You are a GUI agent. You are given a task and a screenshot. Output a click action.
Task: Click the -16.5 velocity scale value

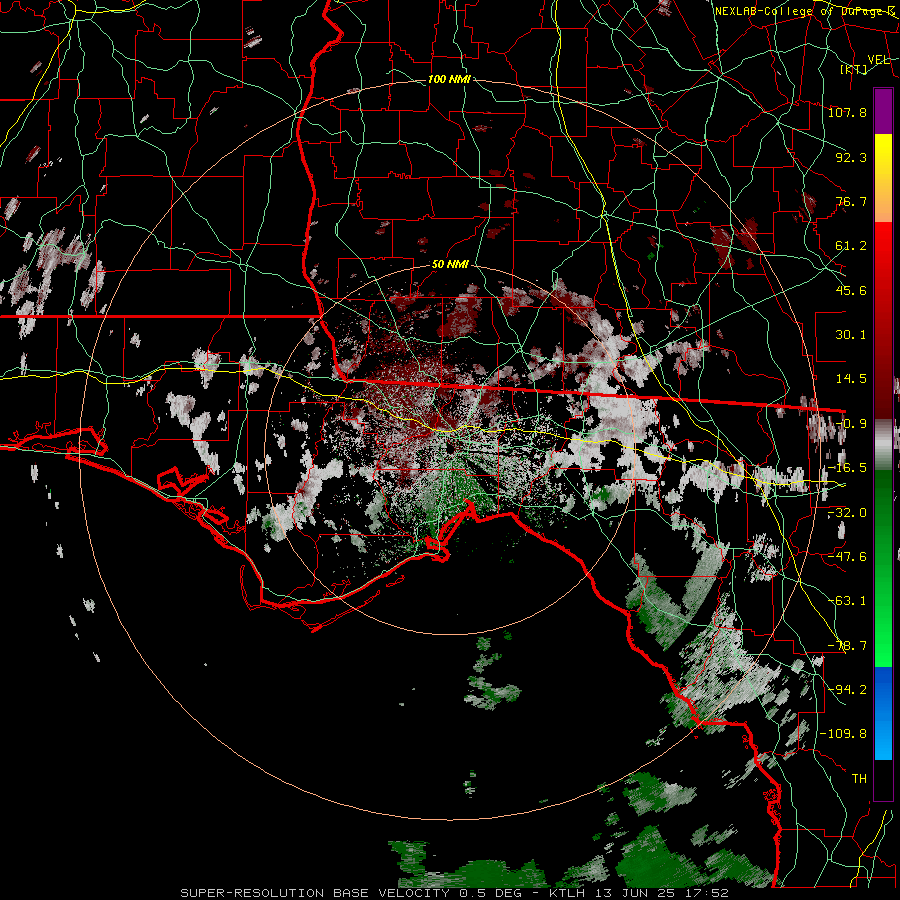tap(847, 468)
